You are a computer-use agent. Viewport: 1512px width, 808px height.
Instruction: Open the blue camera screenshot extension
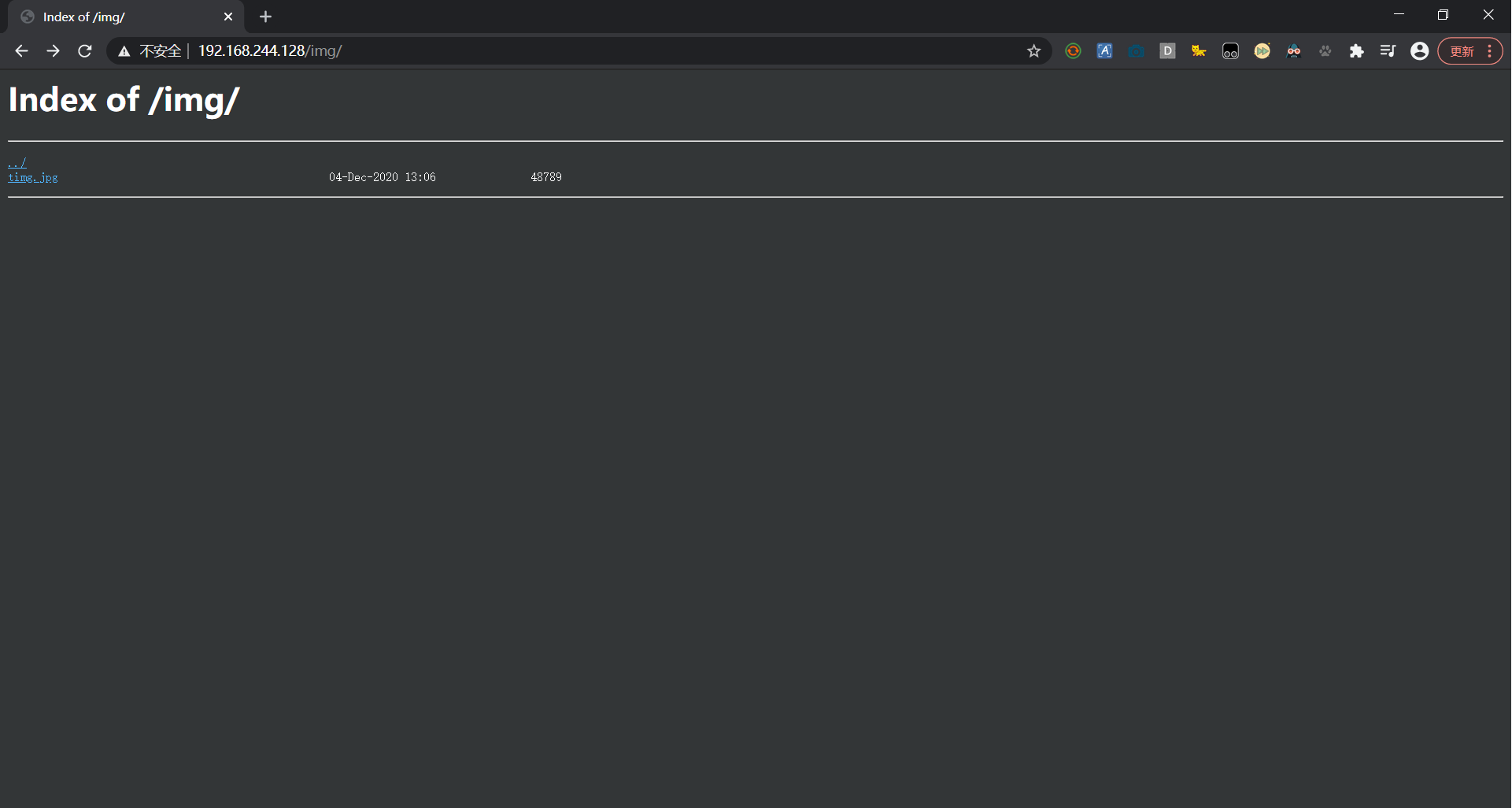coord(1136,51)
